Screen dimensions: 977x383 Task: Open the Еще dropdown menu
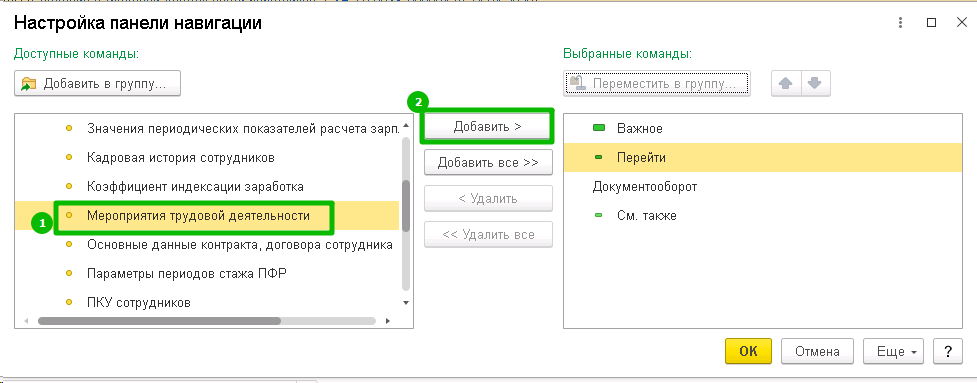894,351
